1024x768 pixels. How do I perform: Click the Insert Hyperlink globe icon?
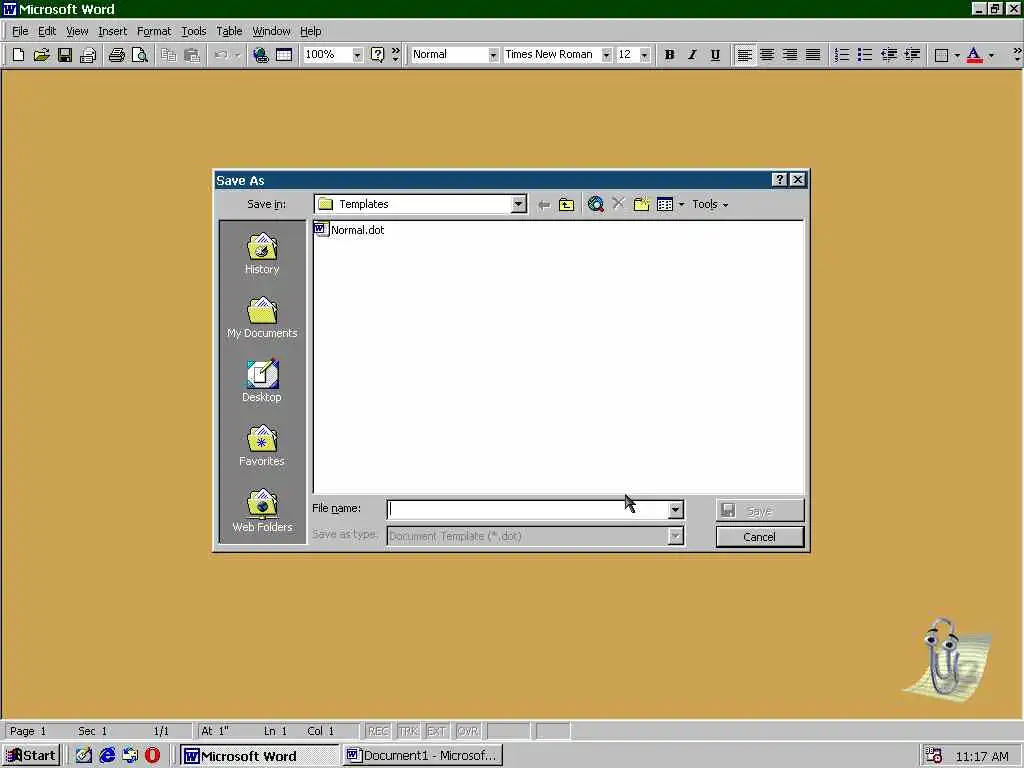point(261,55)
